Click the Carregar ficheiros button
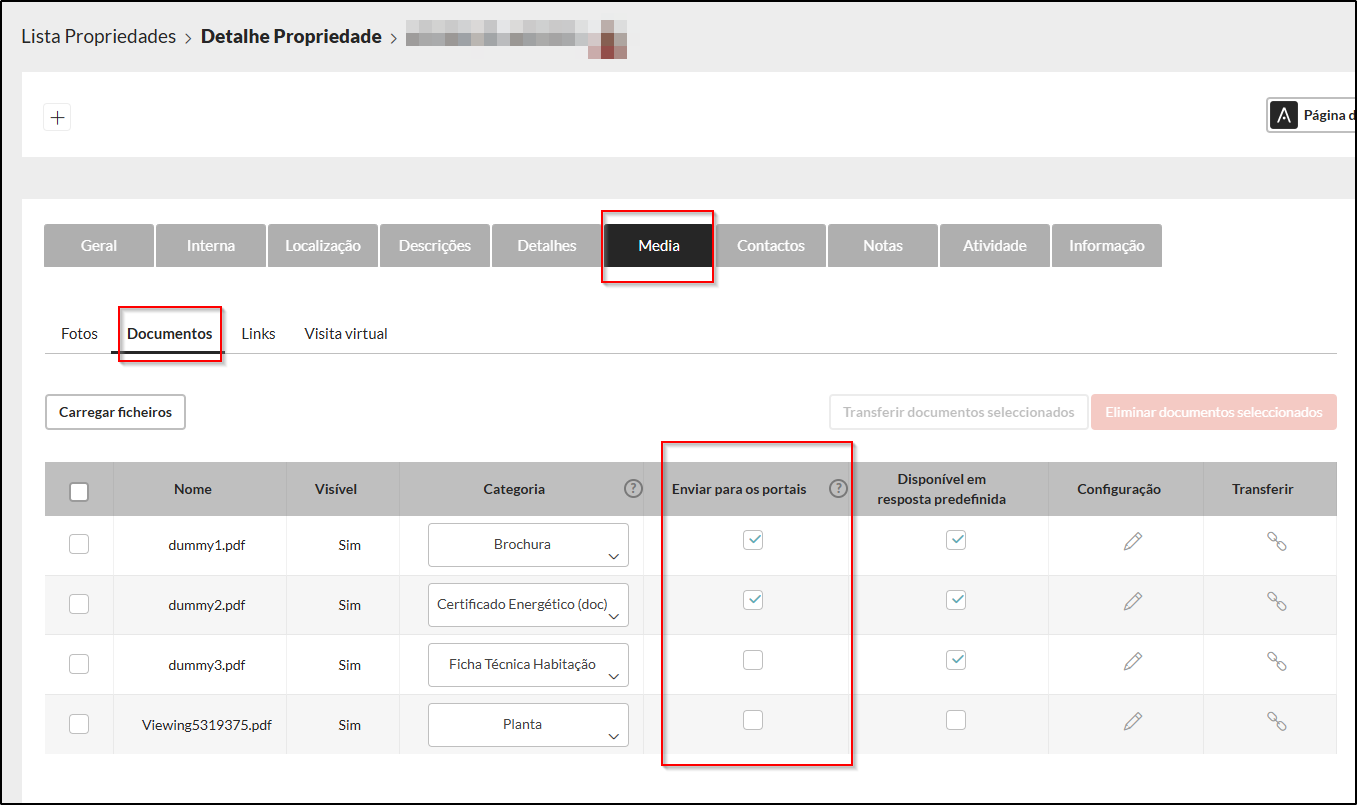This screenshot has height=805, width=1357. [115, 412]
